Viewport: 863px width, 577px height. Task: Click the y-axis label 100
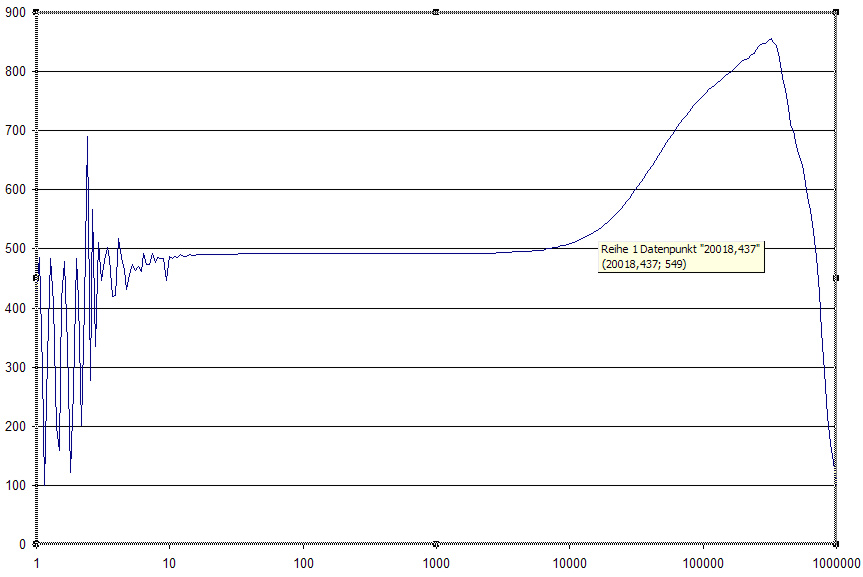[x=15, y=486]
